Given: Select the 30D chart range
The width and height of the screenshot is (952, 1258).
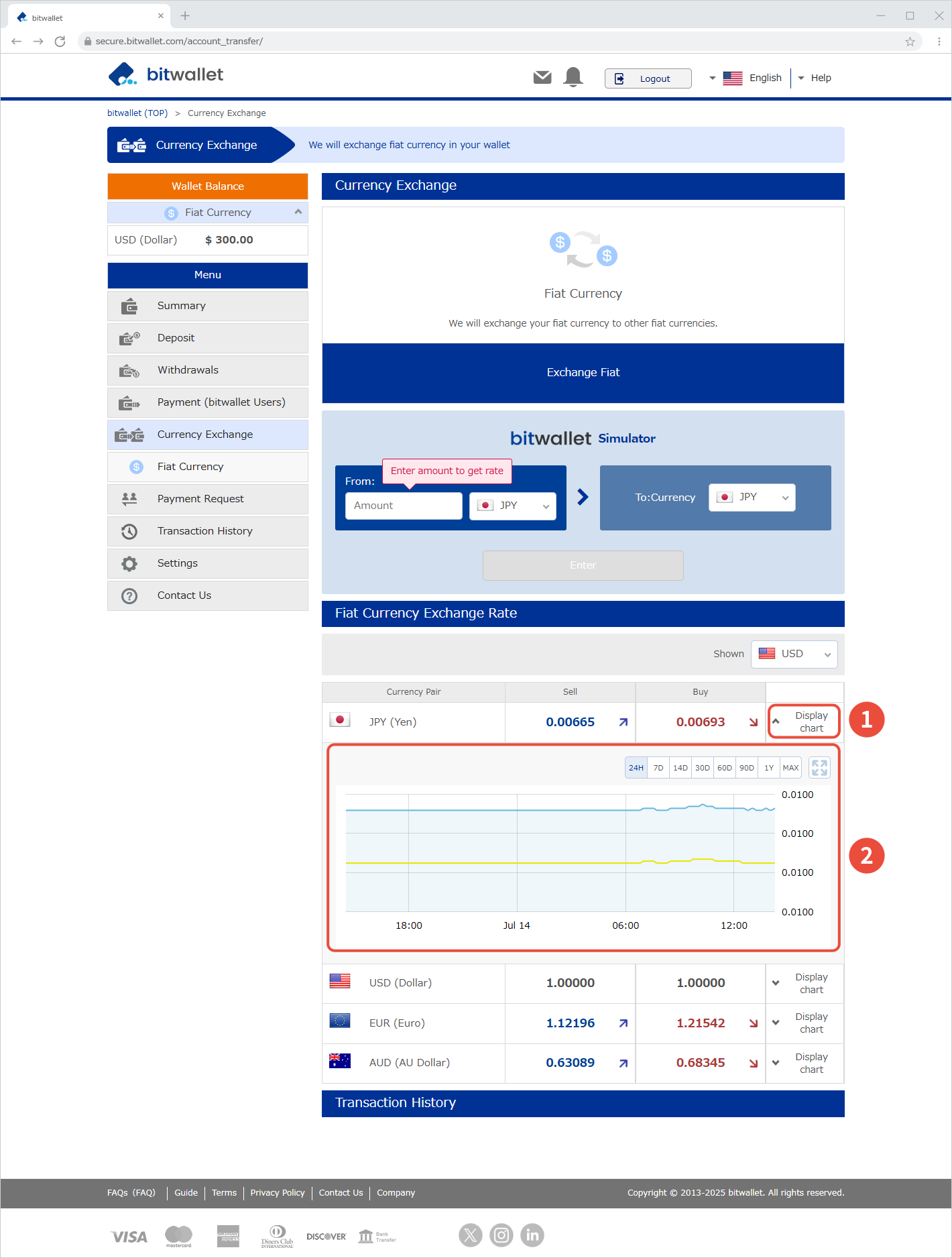Looking at the screenshot, I should click(x=703, y=768).
